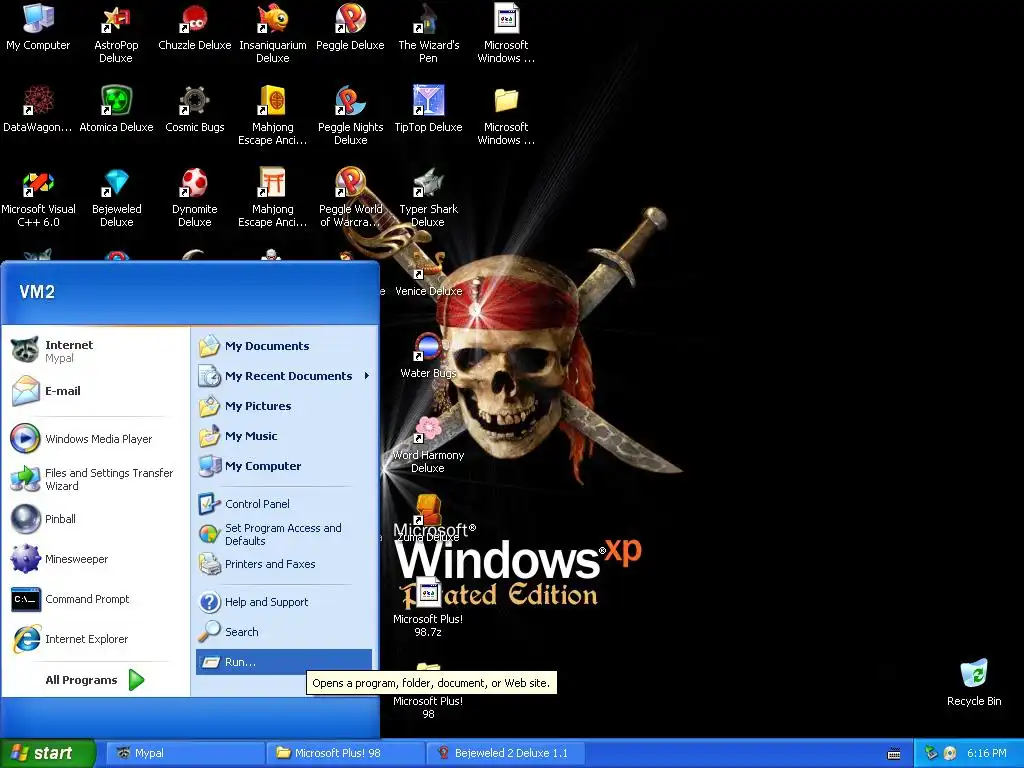Open Control Panel from Start menu
Viewport: 1024px width, 768px height.
point(284,504)
